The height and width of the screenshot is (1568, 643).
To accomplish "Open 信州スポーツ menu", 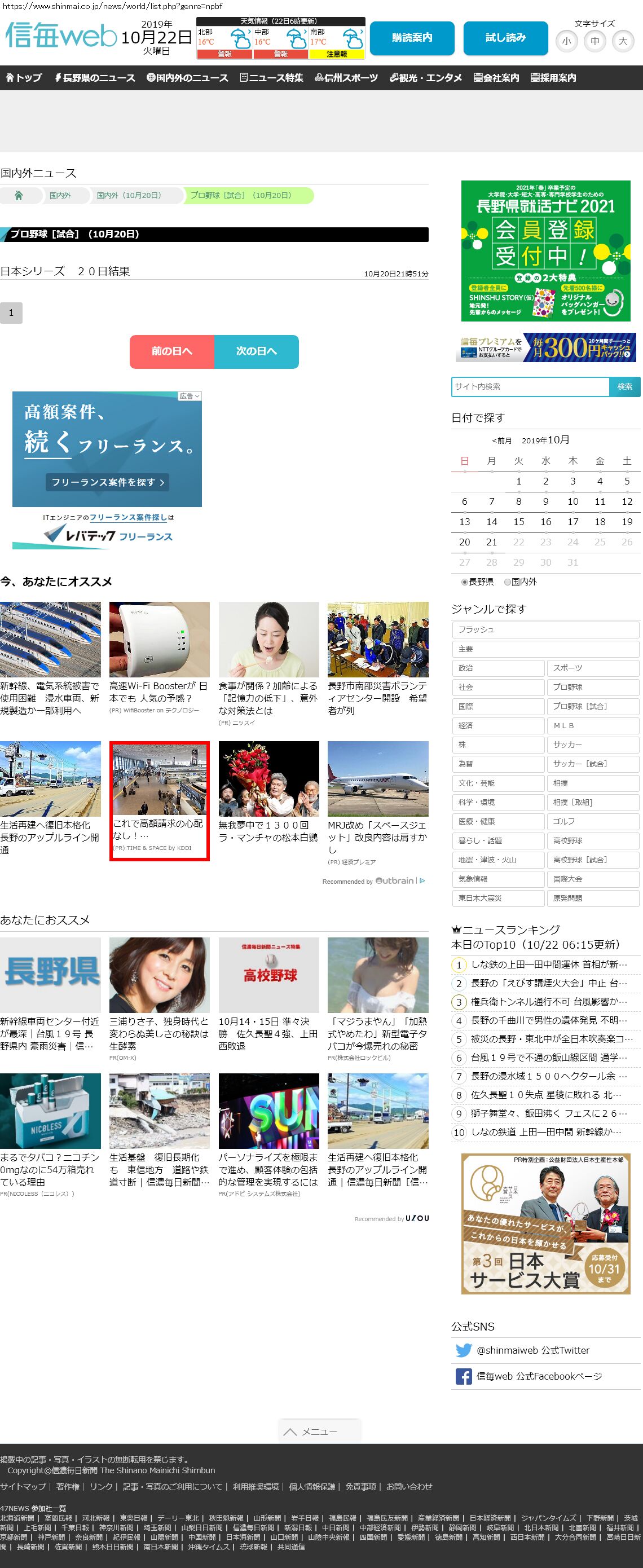I will point(346,77).
